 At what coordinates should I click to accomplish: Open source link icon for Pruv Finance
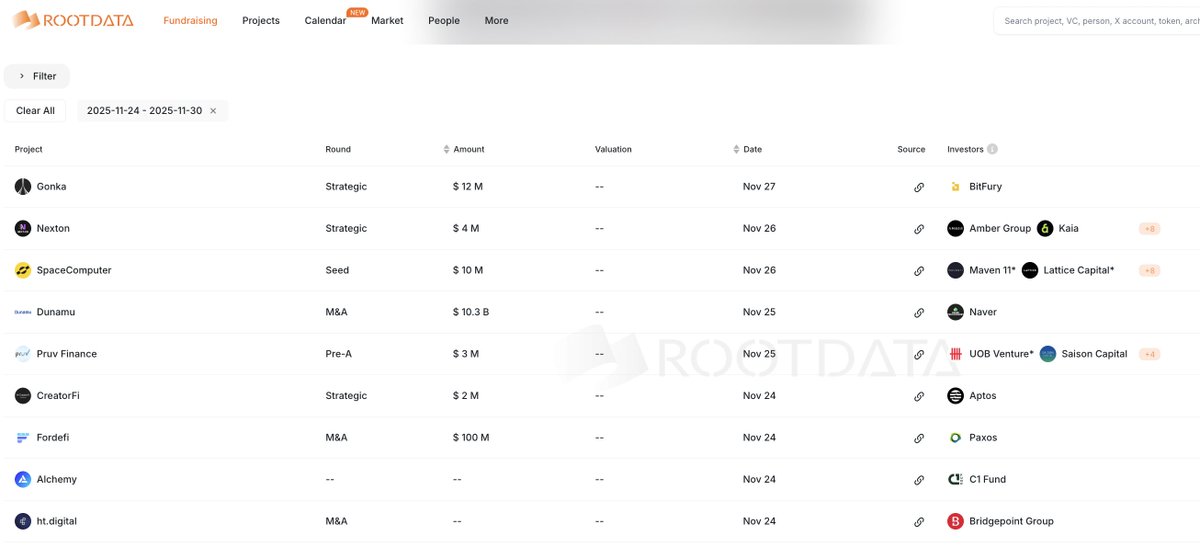pyautogui.click(x=919, y=354)
